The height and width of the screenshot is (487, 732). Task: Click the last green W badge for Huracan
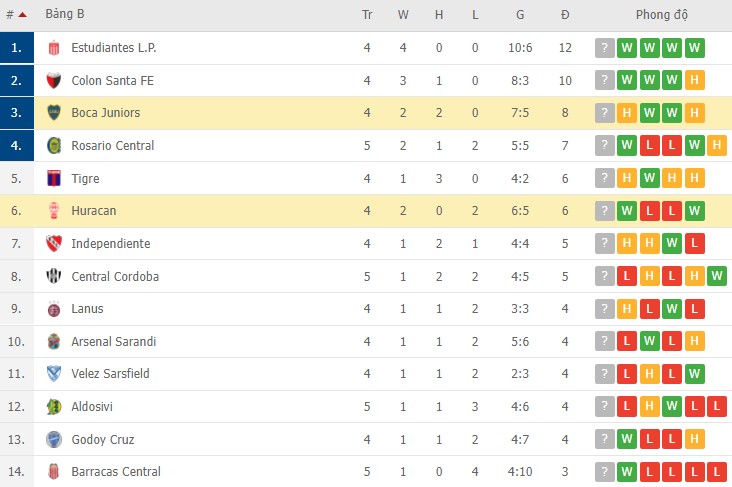click(x=694, y=211)
